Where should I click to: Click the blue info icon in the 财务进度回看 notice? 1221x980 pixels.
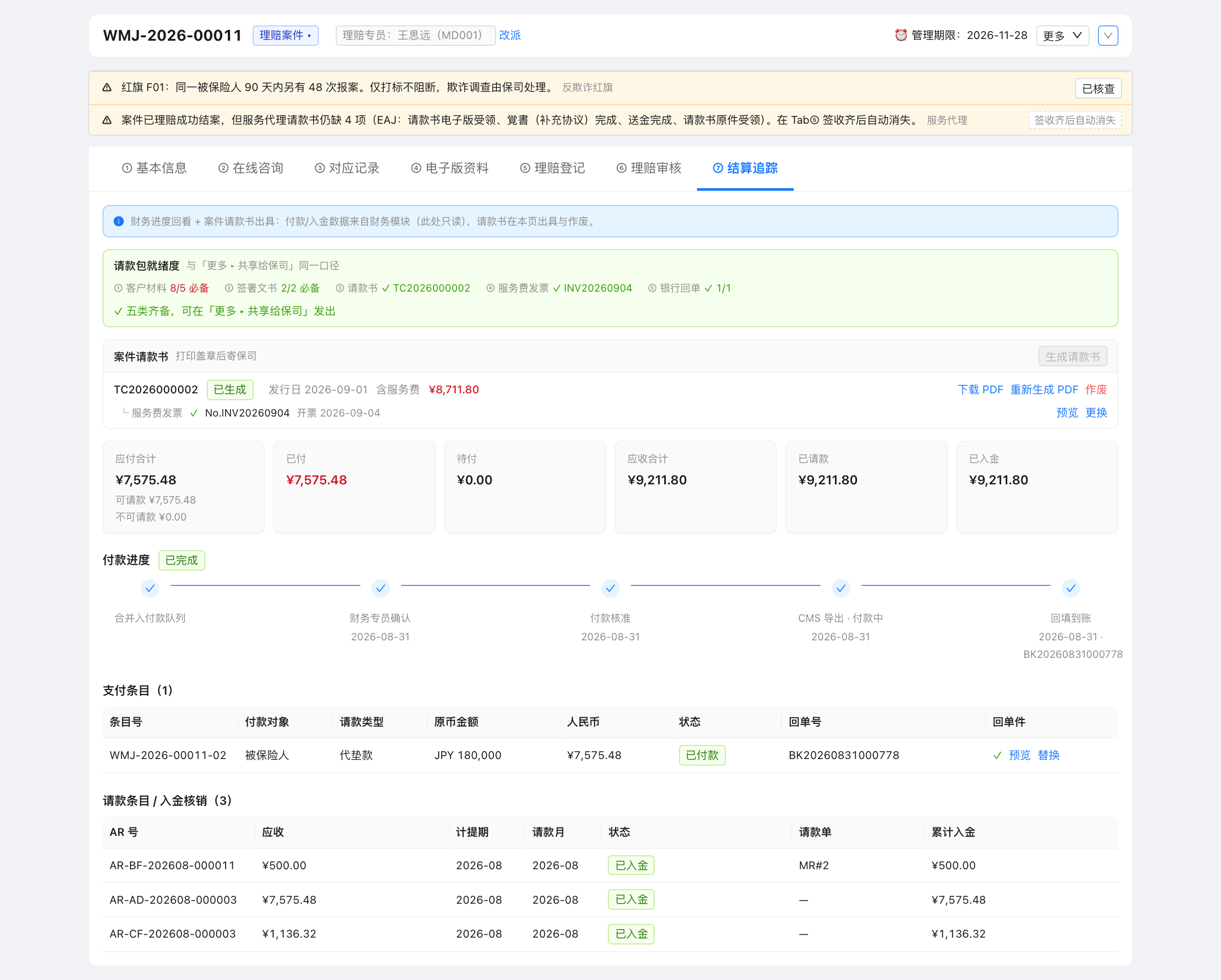[x=118, y=222]
